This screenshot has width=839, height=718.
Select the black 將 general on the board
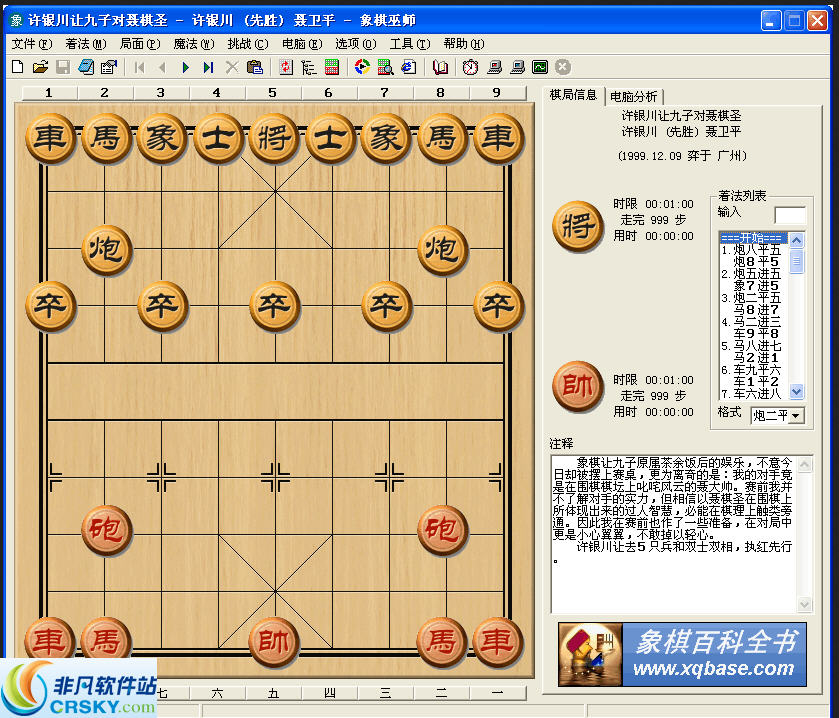tap(274, 138)
